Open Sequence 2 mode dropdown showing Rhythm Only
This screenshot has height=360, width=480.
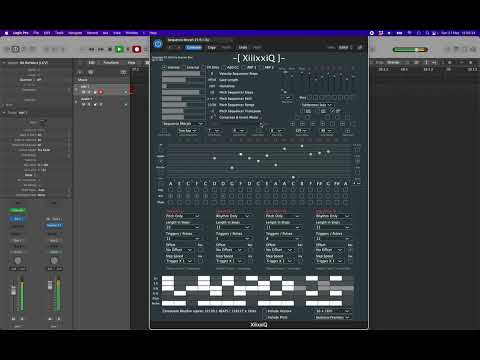coord(233,216)
